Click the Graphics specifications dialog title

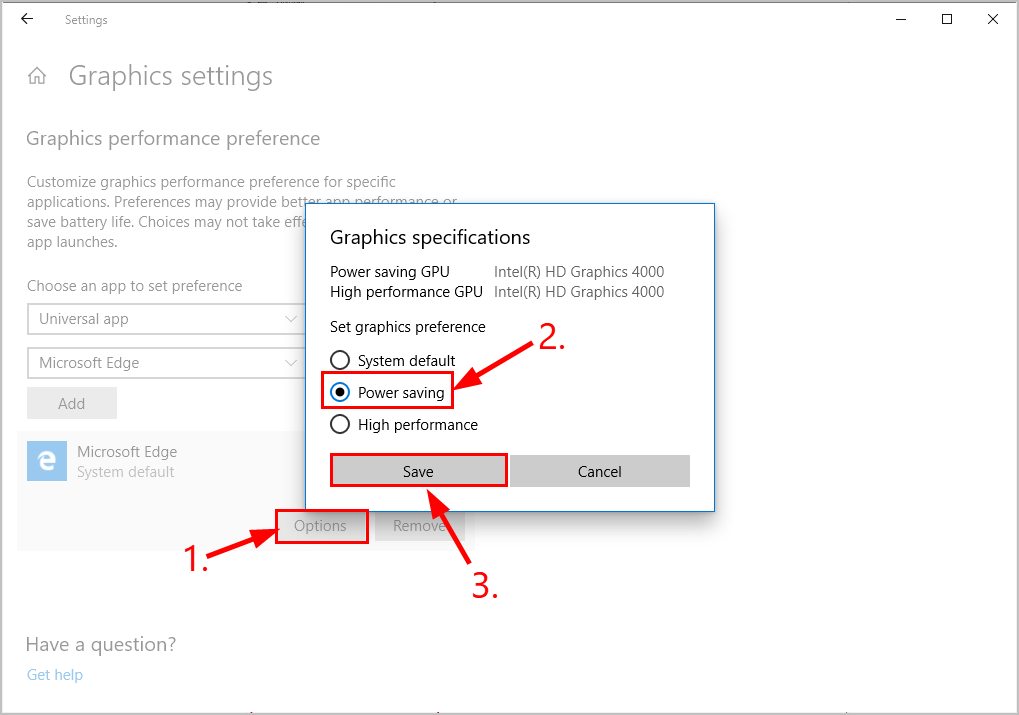tap(430, 238)
